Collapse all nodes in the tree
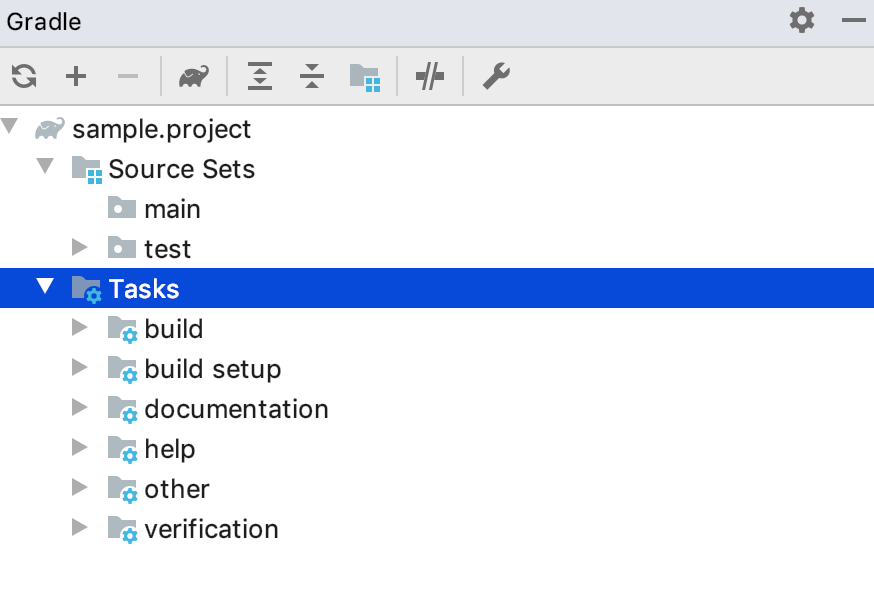 312,76
